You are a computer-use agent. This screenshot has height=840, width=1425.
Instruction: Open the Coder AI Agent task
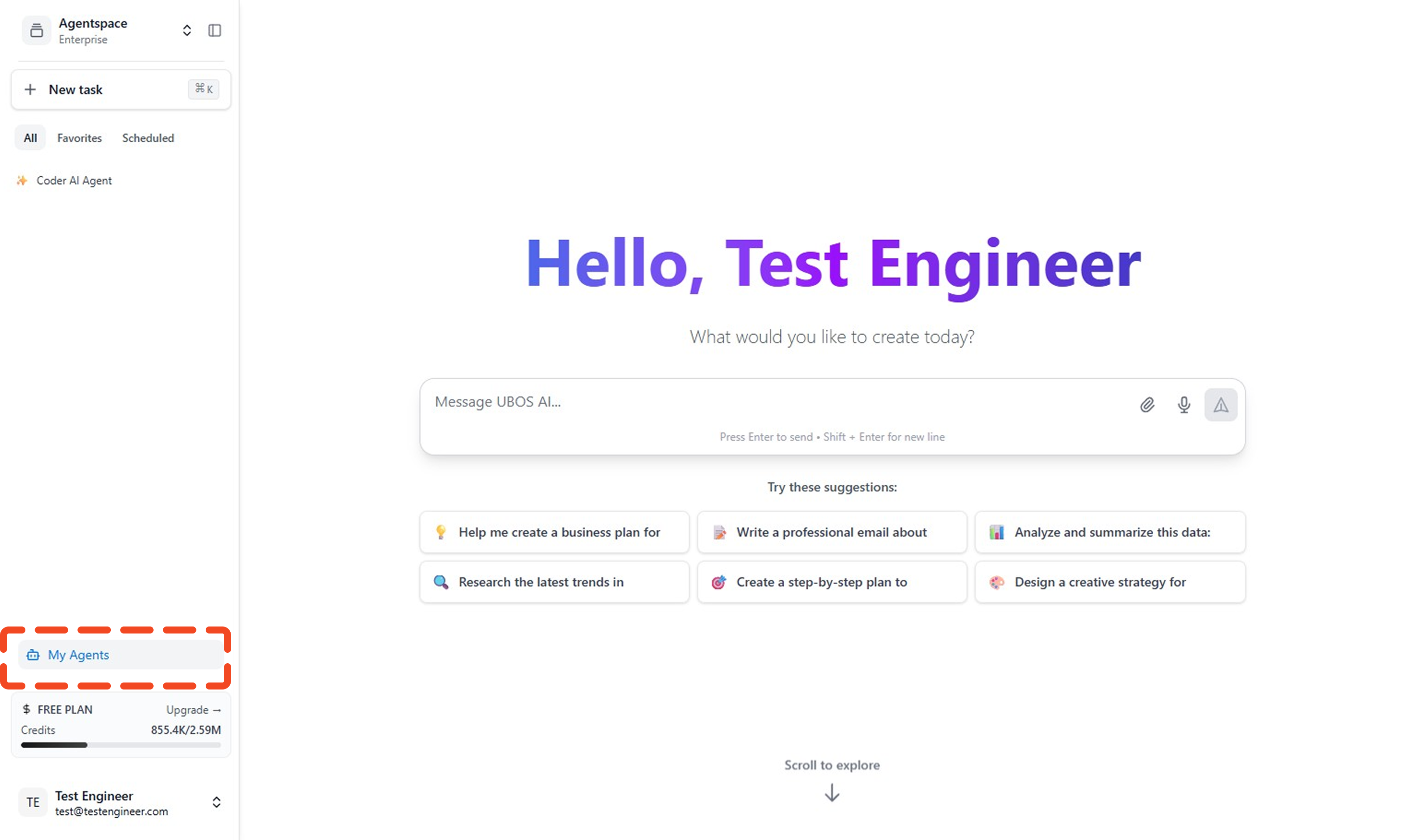(74, 181)
